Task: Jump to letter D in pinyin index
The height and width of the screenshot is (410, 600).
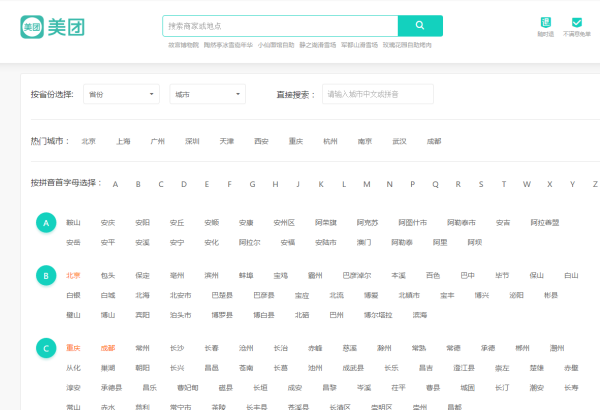Action: (183, 184)
